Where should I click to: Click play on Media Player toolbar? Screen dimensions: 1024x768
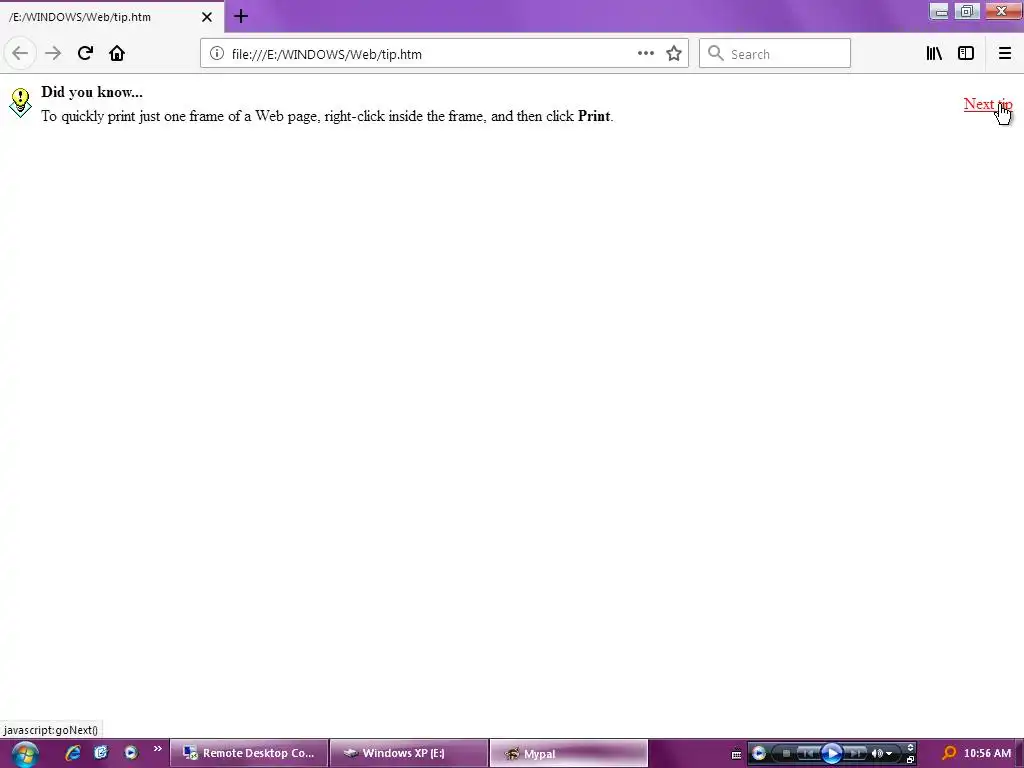[832, 753]
